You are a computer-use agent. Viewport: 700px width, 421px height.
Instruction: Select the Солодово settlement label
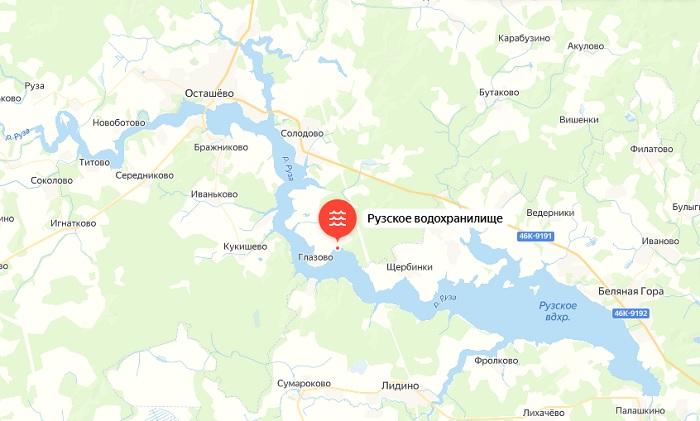pos(302,133)
